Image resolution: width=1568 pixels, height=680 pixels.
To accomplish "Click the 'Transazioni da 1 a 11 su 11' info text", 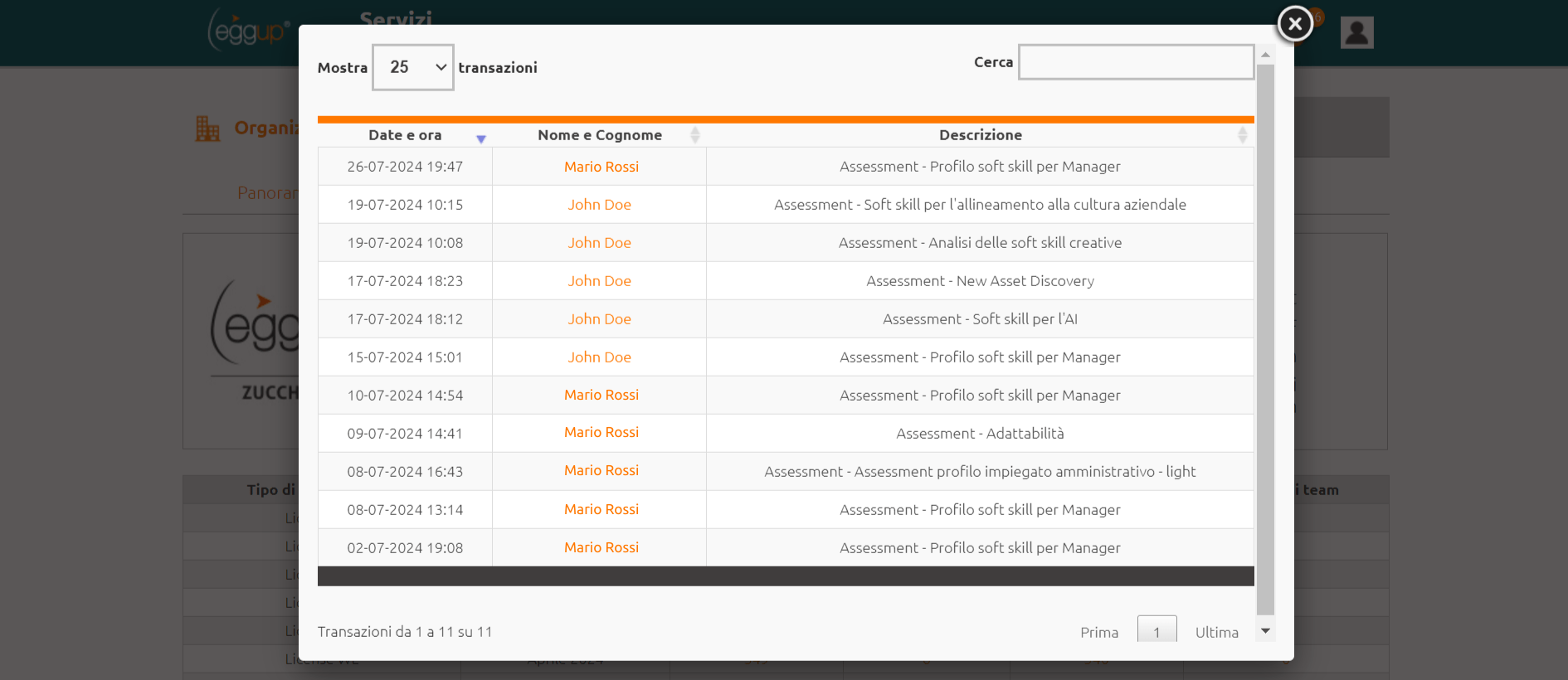I will tap(405, 632).
